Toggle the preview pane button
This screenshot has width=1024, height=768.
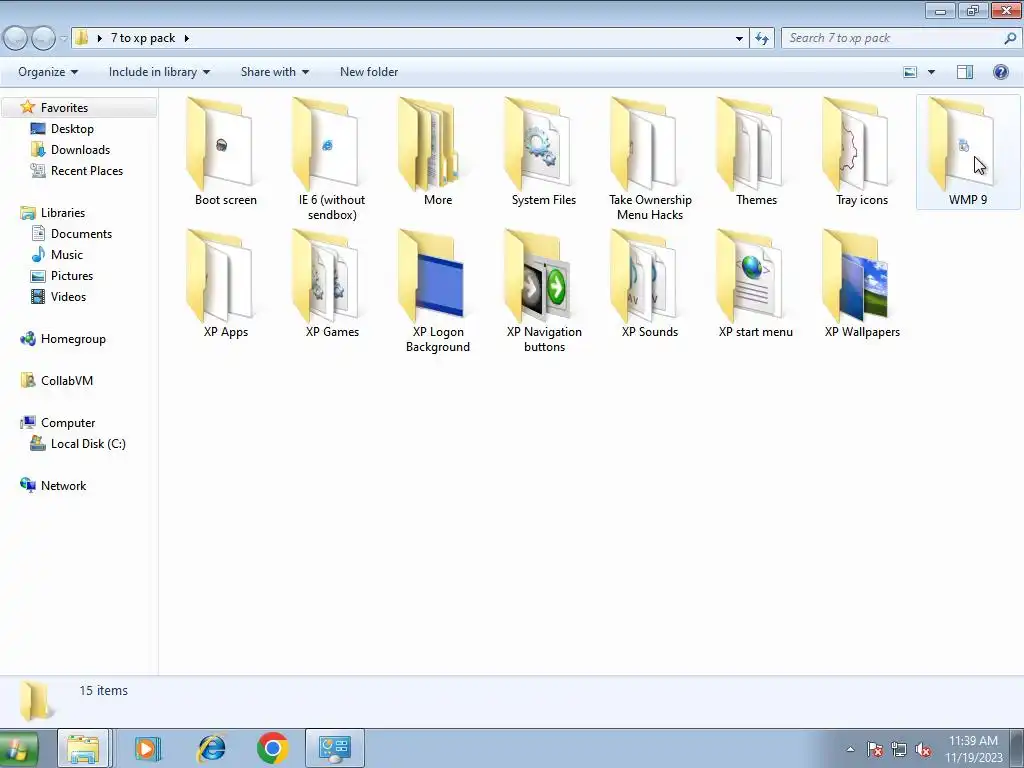pyautogui.click(x=964, y=72)
